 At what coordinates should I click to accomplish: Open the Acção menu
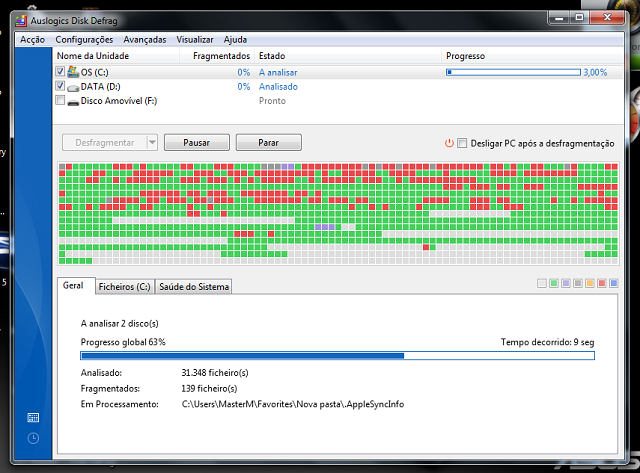coord(32,40)
